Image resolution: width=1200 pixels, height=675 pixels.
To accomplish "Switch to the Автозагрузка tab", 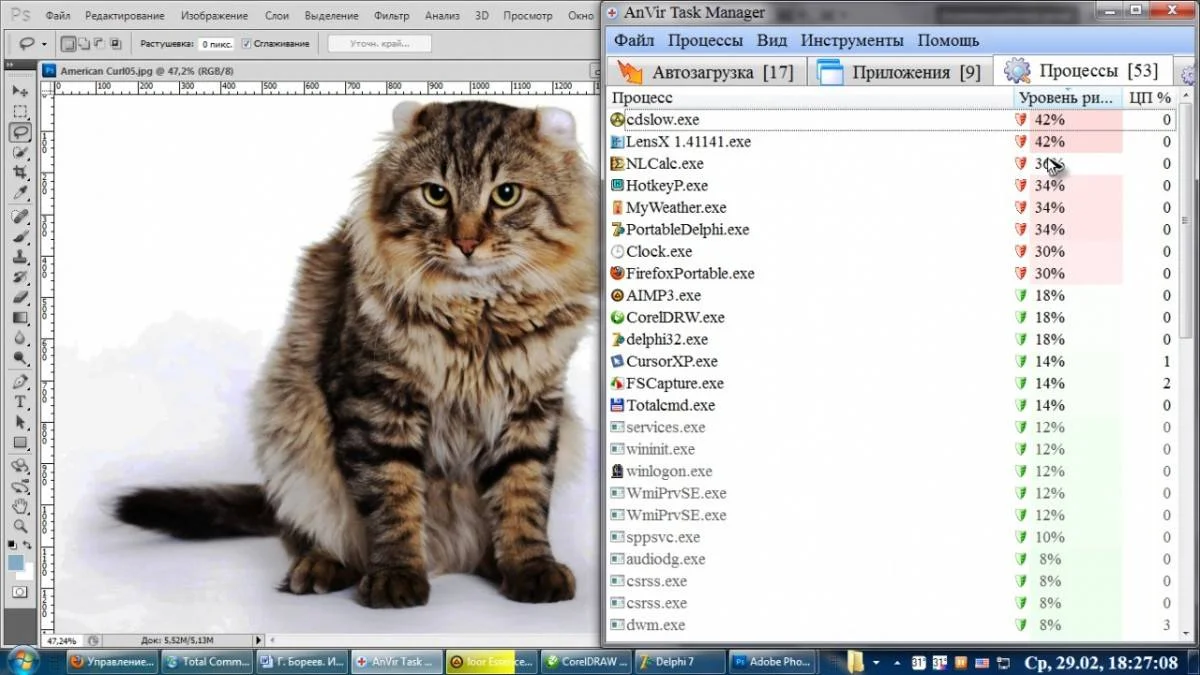I will click(705, 72).
